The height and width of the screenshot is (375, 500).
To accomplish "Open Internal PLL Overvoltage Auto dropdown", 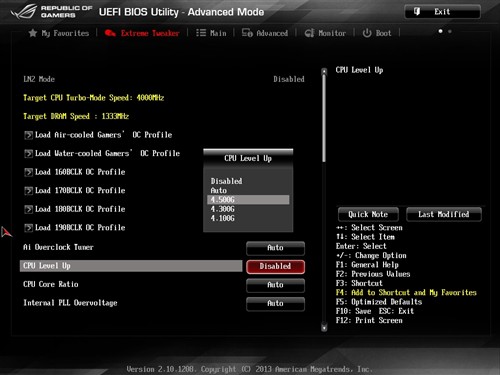I will tap(275, 303).
